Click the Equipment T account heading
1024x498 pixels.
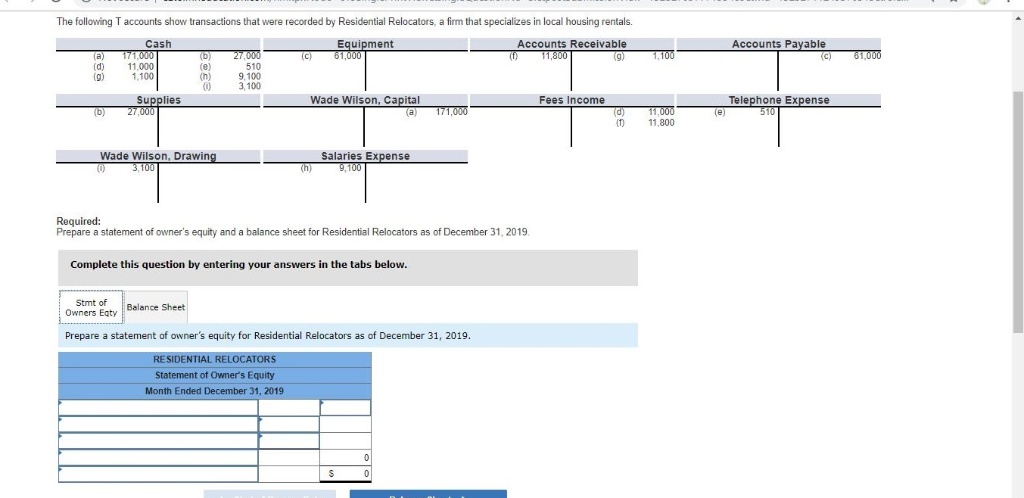click(365, 44)
